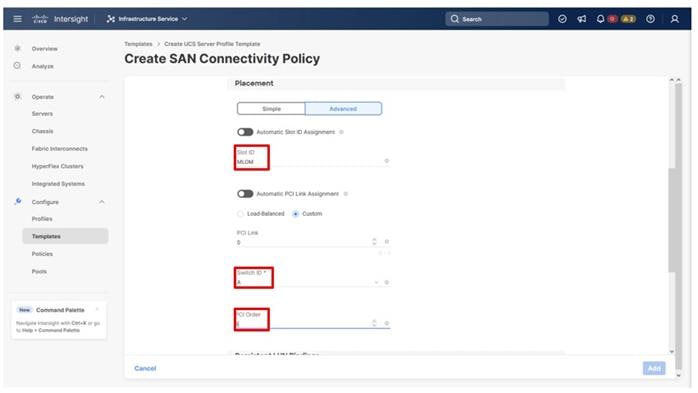Open the Infrastructure Service switcher dropdown
The height and width of the screenshot is (393, 698).
pos(147,19)
